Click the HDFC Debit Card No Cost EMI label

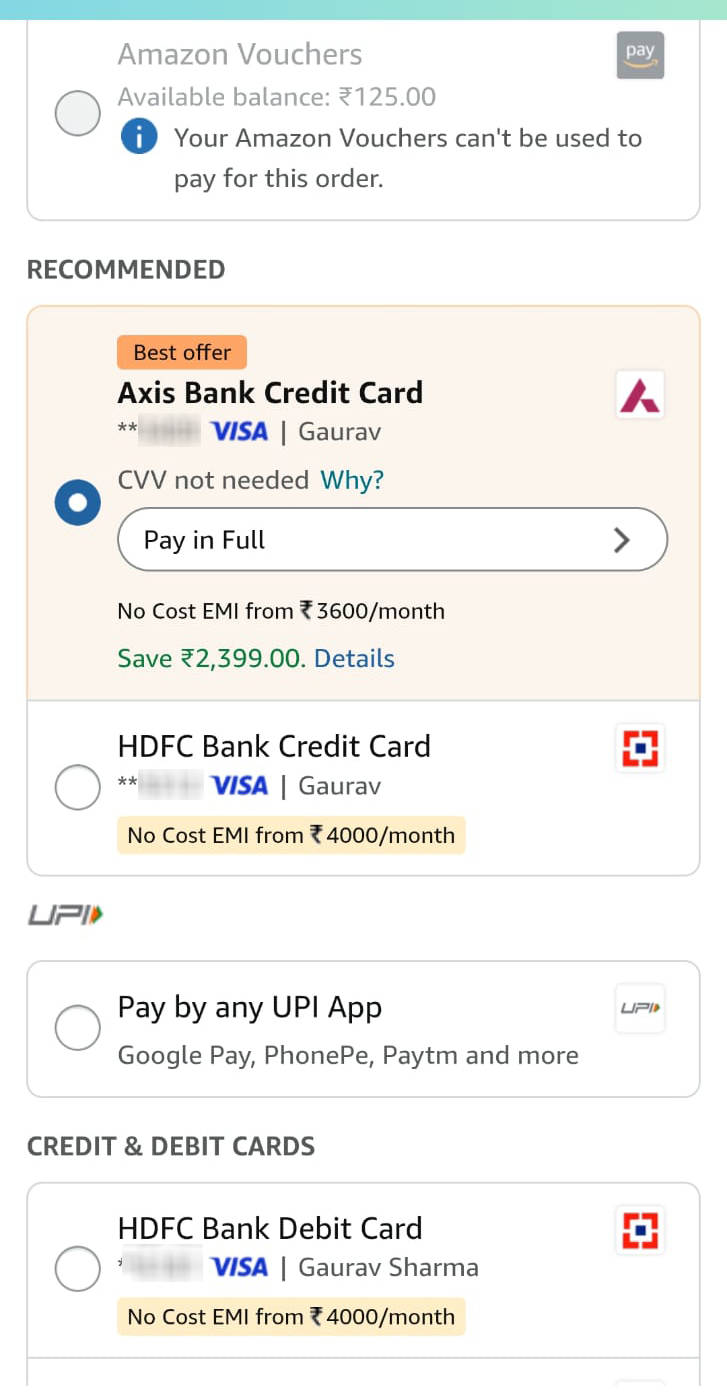point(291,1317)
